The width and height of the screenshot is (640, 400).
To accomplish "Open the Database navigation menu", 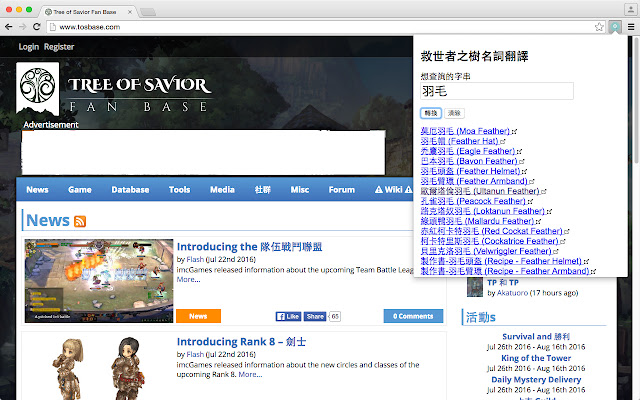I will pos(130,189).
